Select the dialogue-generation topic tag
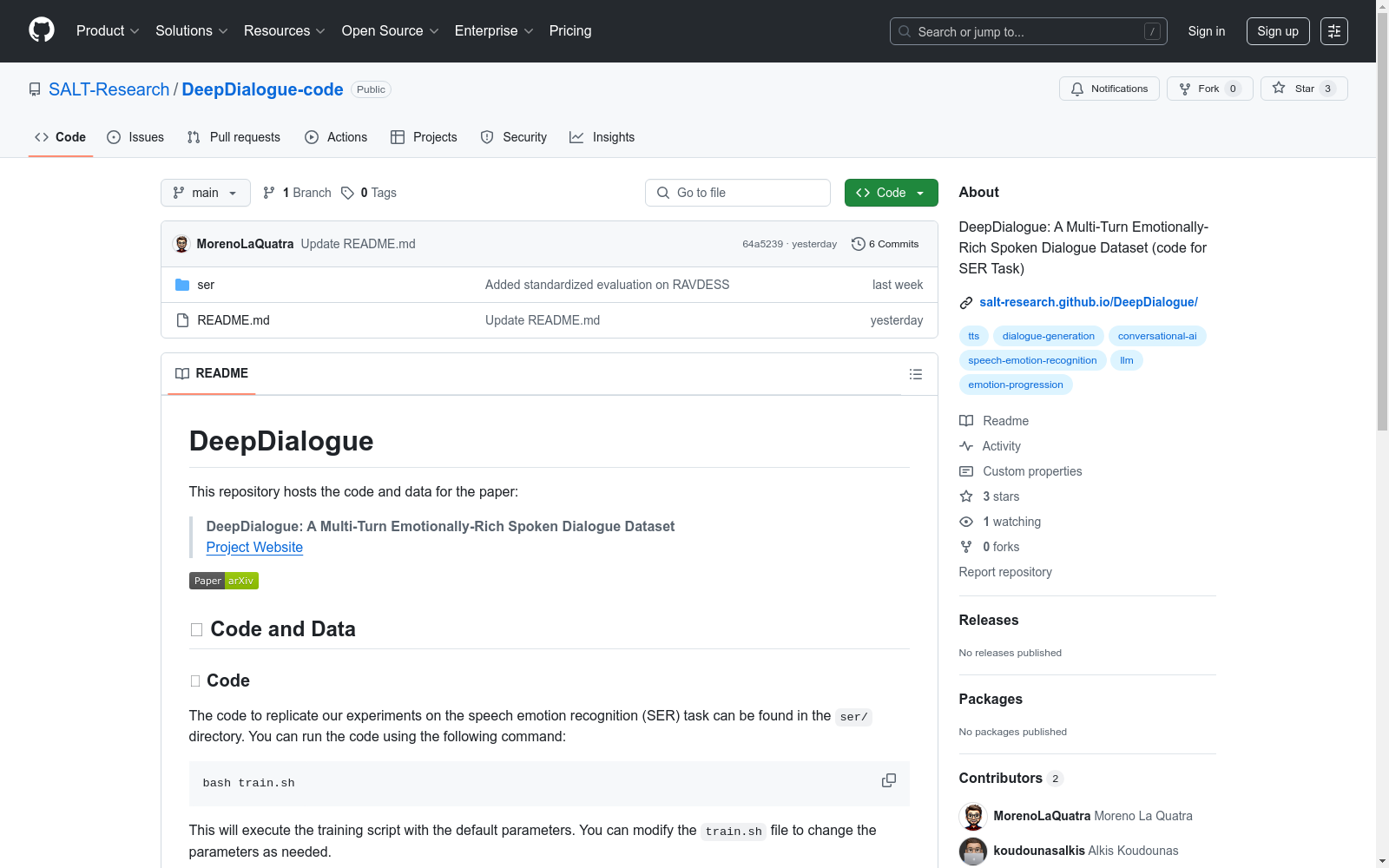The image size is (1389, 868). [x=1049, y=336]
